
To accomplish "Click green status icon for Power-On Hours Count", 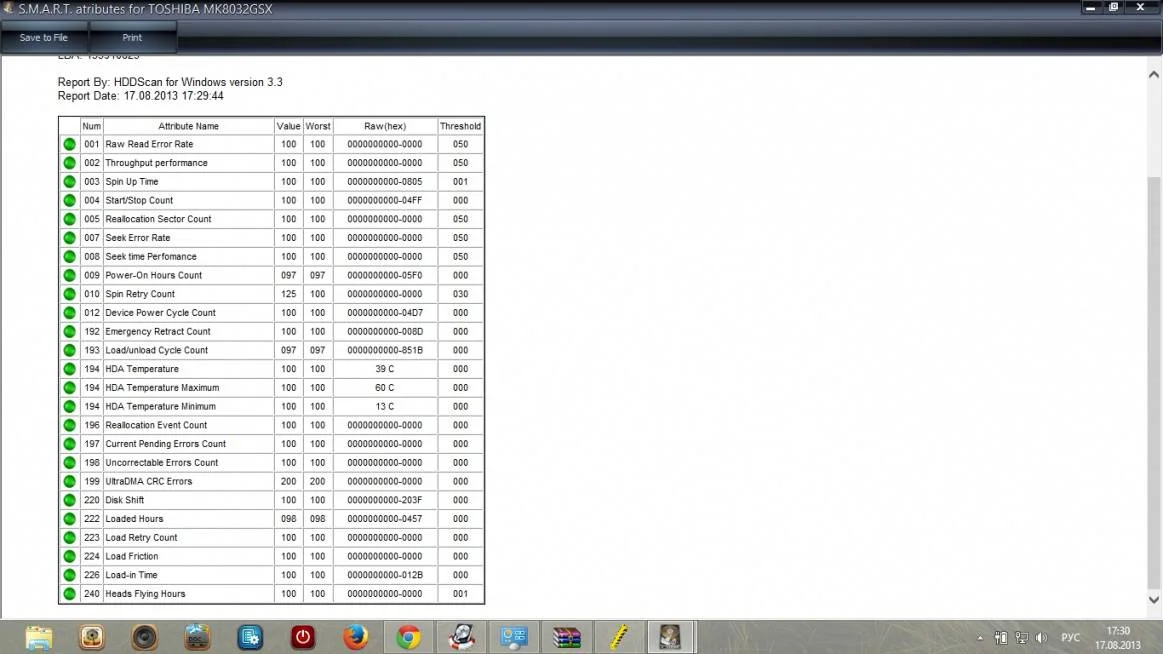I will (70, 275).
